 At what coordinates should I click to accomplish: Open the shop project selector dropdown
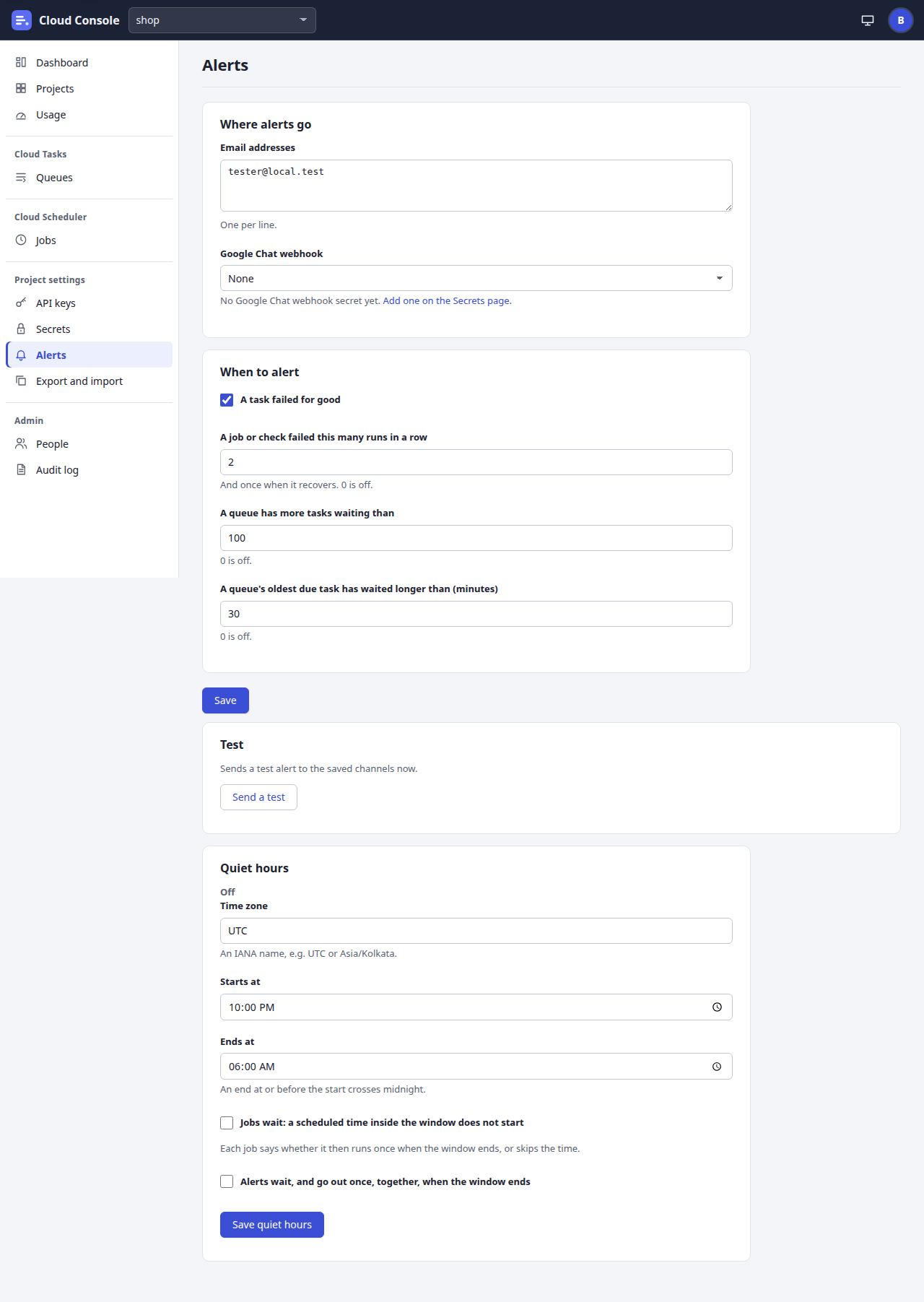(x=222, y=20)
